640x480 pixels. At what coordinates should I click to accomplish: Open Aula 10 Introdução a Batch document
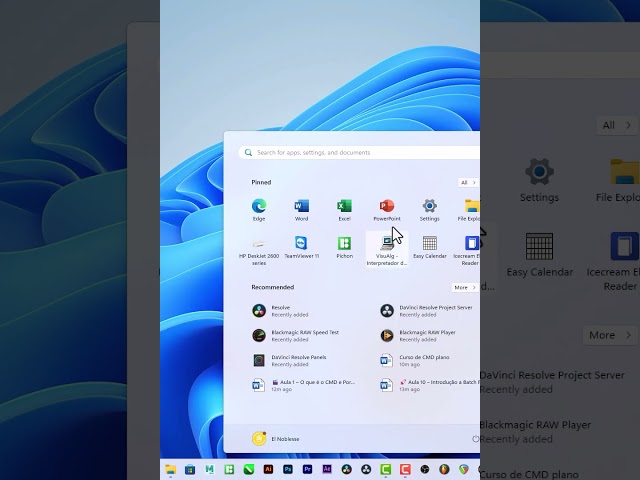pos(428,385)
